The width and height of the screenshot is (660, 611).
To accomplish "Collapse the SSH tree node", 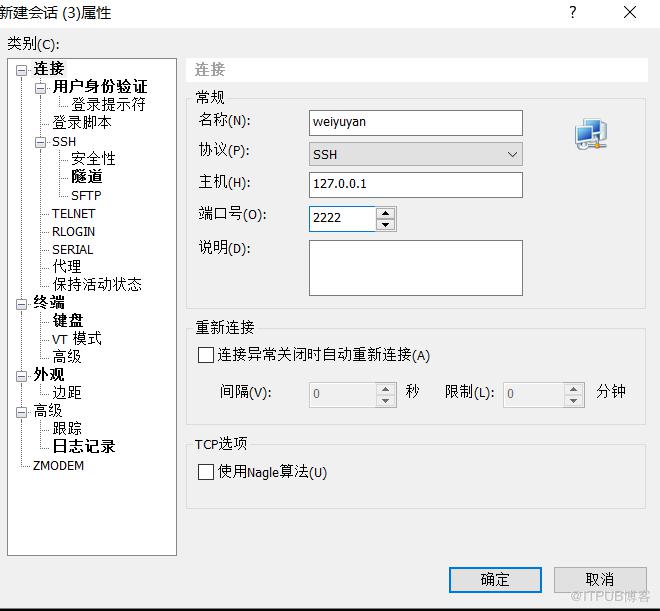I will [40, 142].
